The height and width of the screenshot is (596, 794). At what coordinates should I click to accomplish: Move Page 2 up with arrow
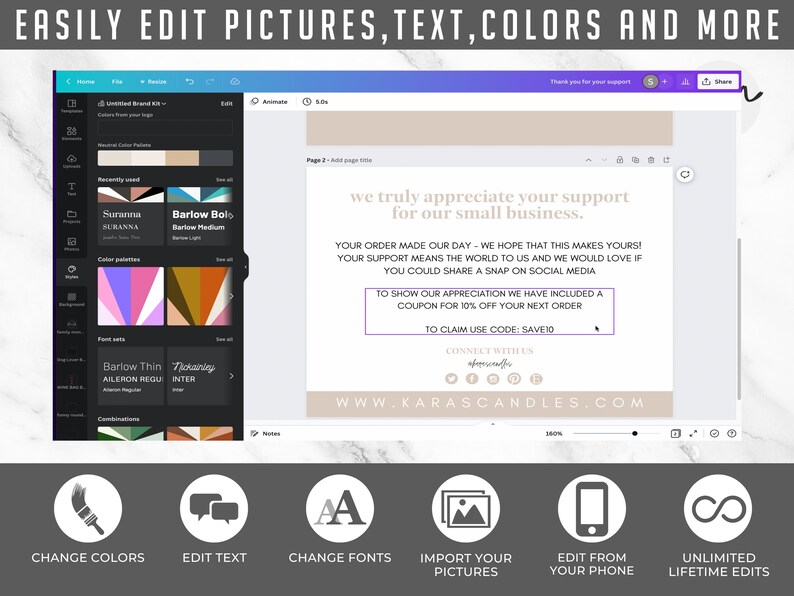[588, 160]
